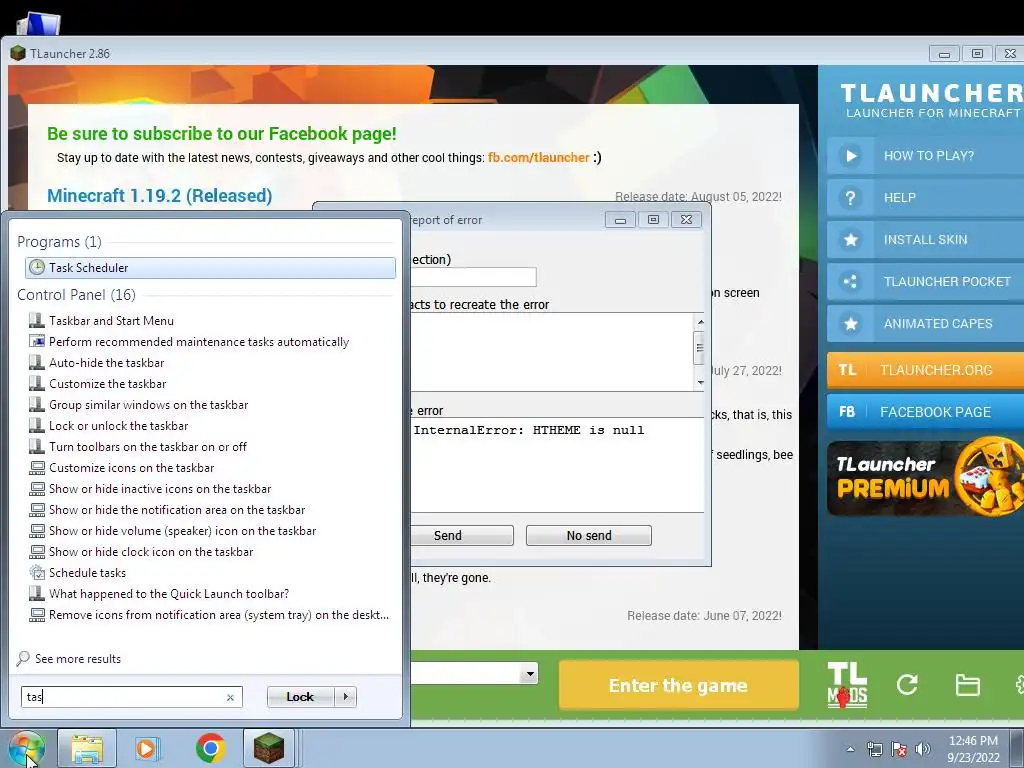Open Show or hide clock icon on the taskbar
The image size is (1024, 768).
pyautogui.click(x=151, y=552)
